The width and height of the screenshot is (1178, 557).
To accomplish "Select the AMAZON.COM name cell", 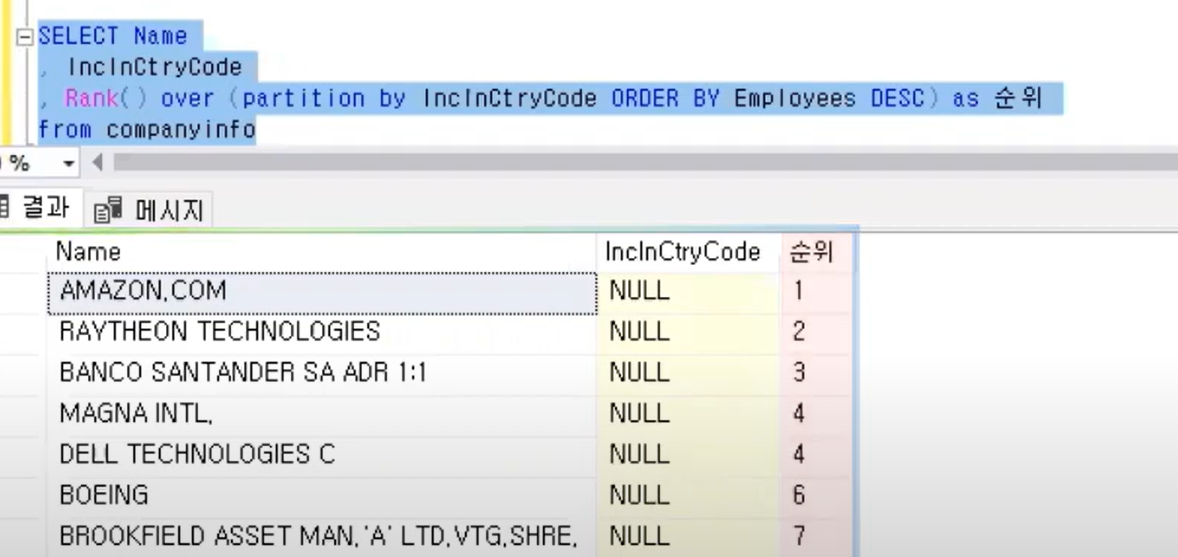I will coord(322,292).
